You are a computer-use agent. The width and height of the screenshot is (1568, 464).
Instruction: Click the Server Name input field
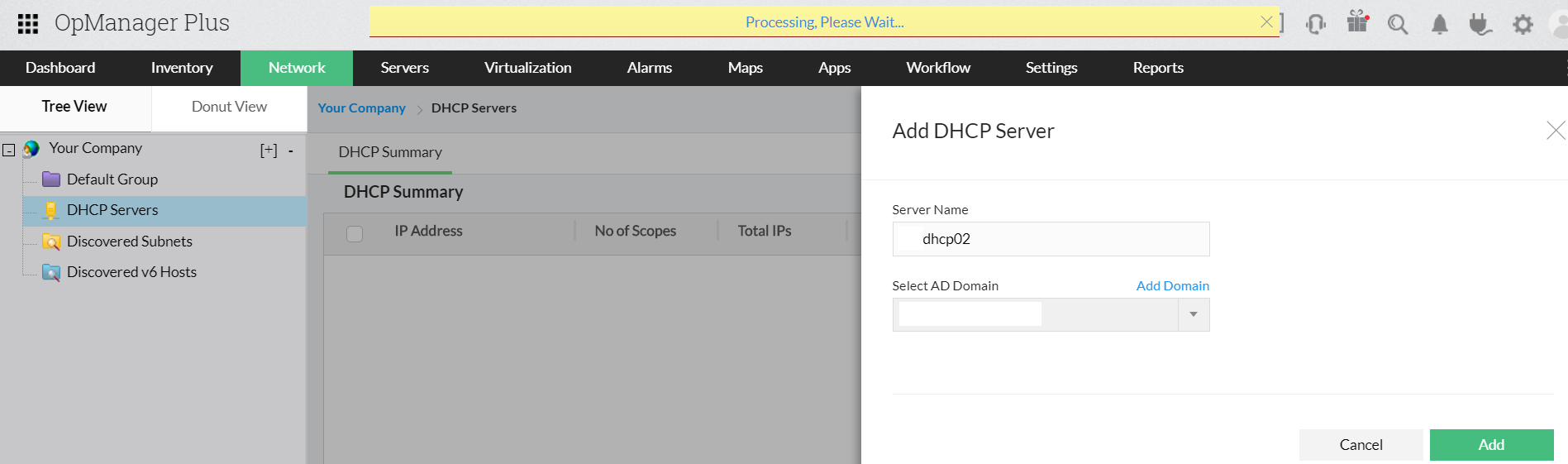click(1051, 239)
